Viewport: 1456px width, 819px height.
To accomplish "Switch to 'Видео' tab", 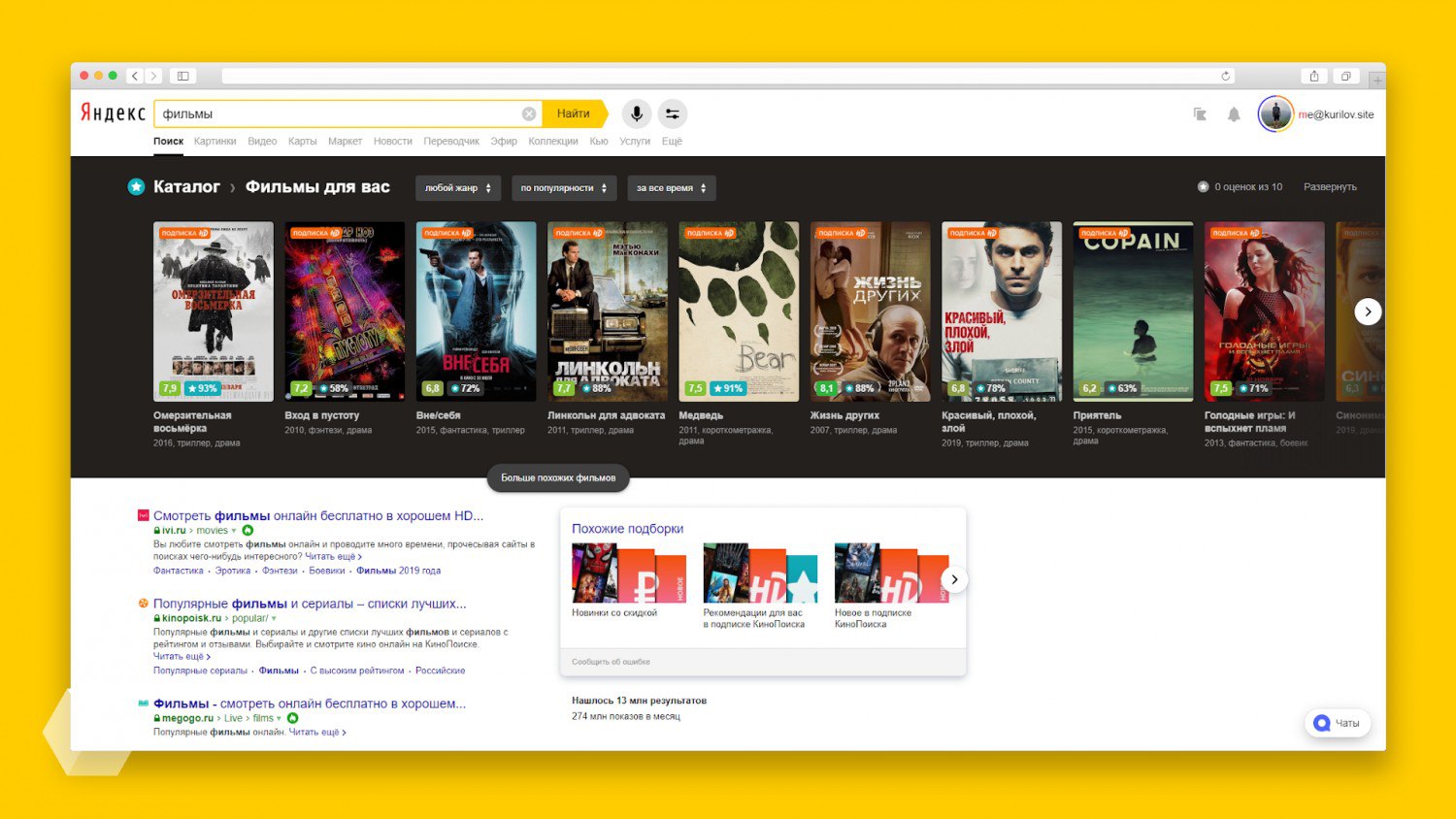I will click(x=262, y=142).
